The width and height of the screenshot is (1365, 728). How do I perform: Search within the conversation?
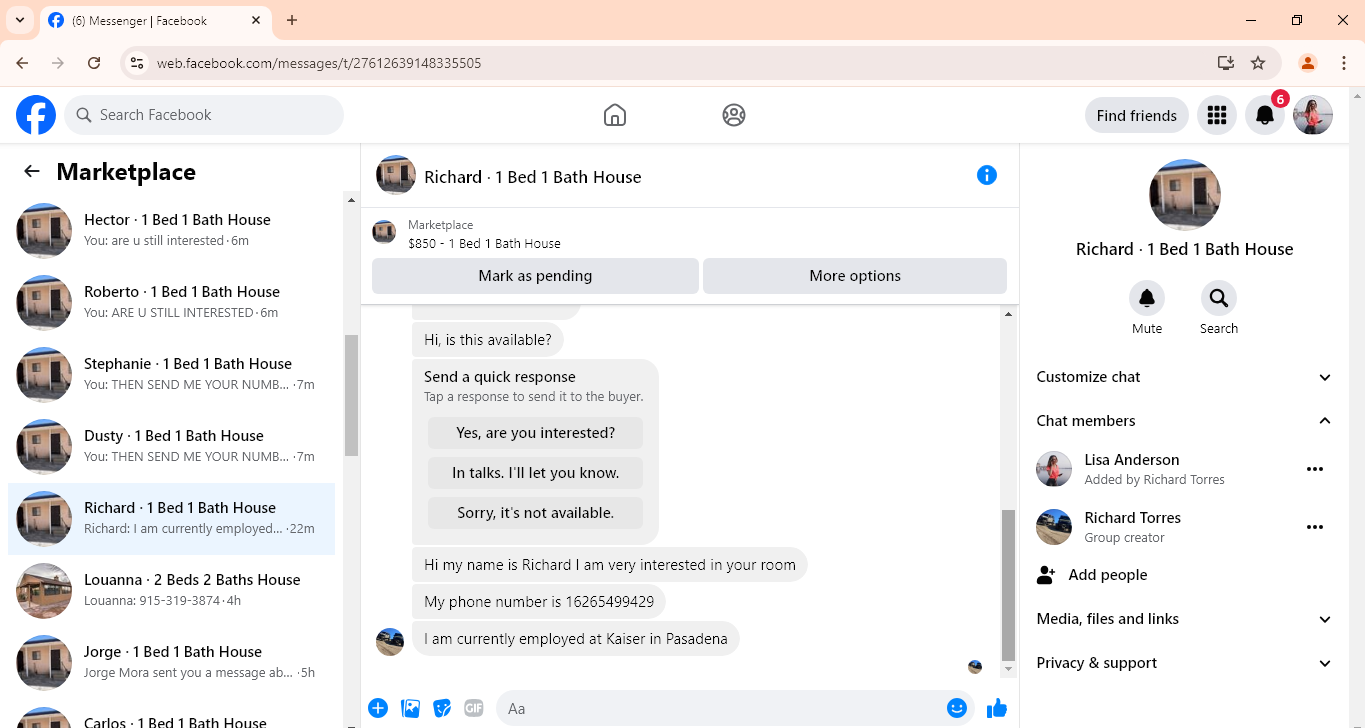tap(1219, 298)
